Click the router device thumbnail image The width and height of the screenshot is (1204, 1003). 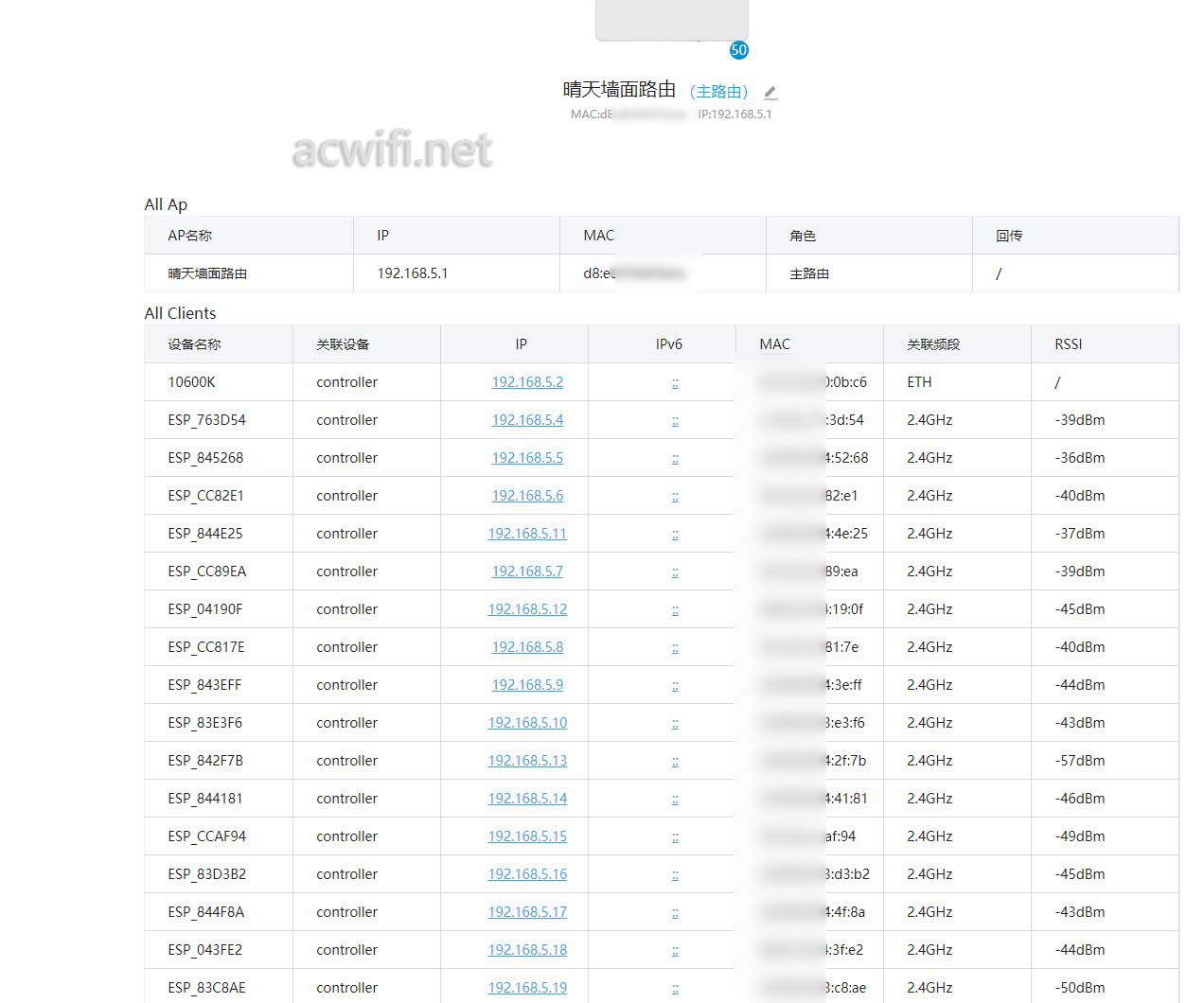671,20
